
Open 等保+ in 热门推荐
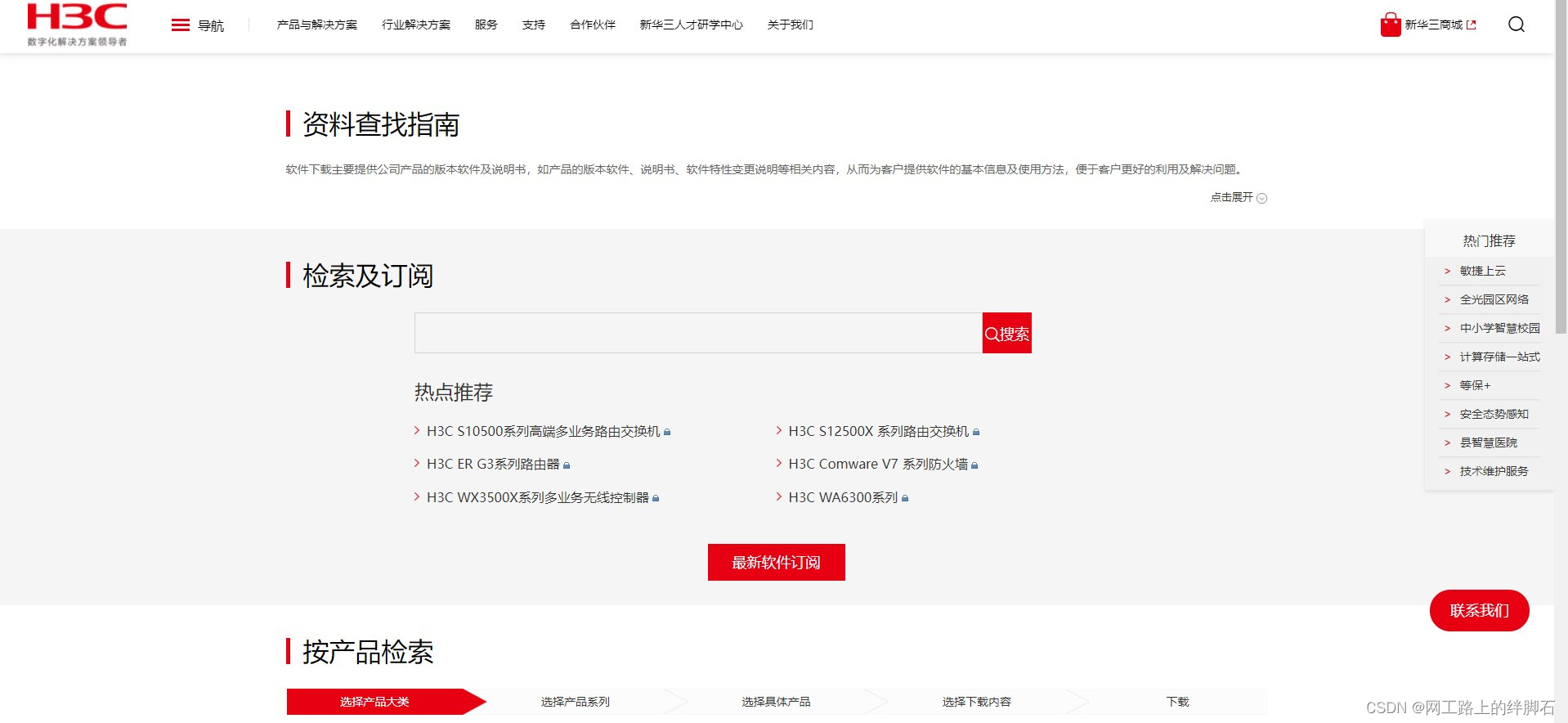pos(1475,385)
